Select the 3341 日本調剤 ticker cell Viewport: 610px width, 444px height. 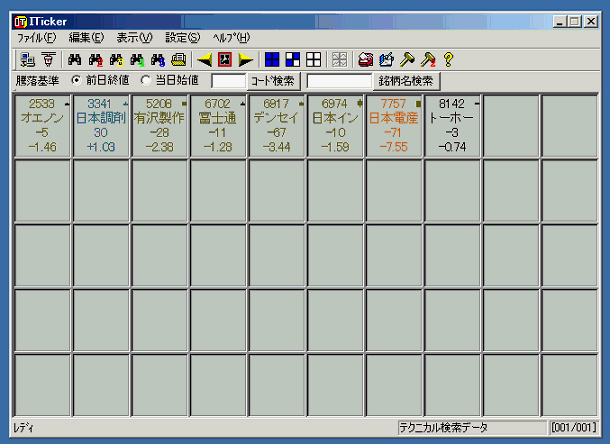coord(101,126)
